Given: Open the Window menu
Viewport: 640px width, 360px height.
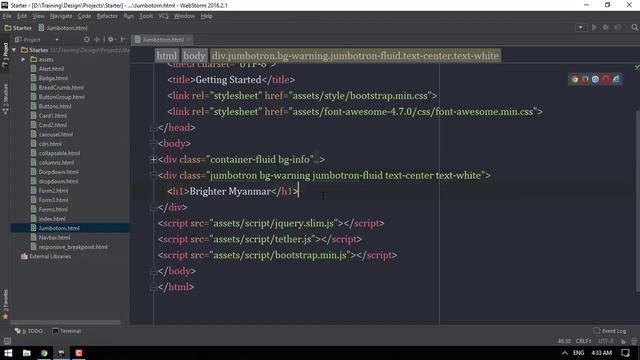Looking at the screenshot, I should pos(184,16).
